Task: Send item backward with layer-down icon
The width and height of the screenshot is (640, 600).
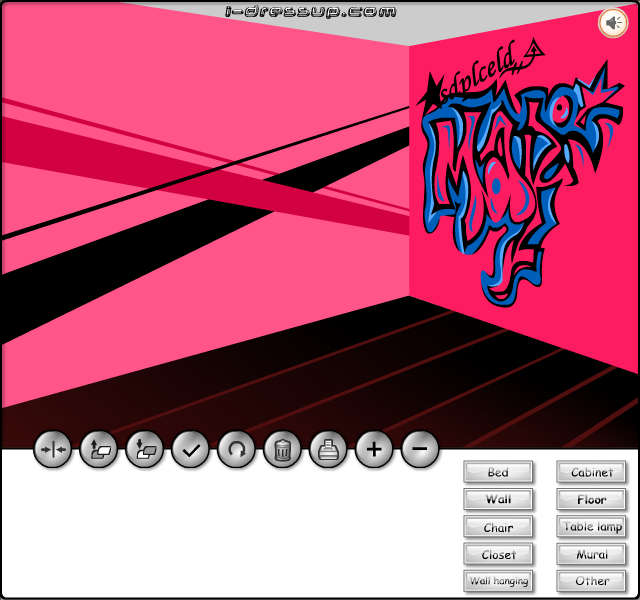Action: tap(144, 449)
